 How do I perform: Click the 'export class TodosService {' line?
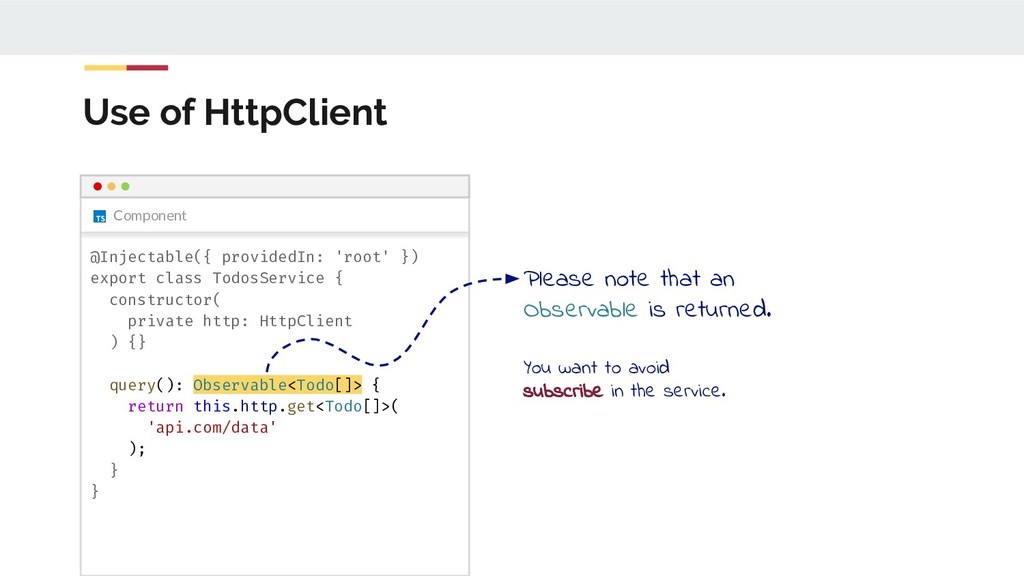[216, 278]
